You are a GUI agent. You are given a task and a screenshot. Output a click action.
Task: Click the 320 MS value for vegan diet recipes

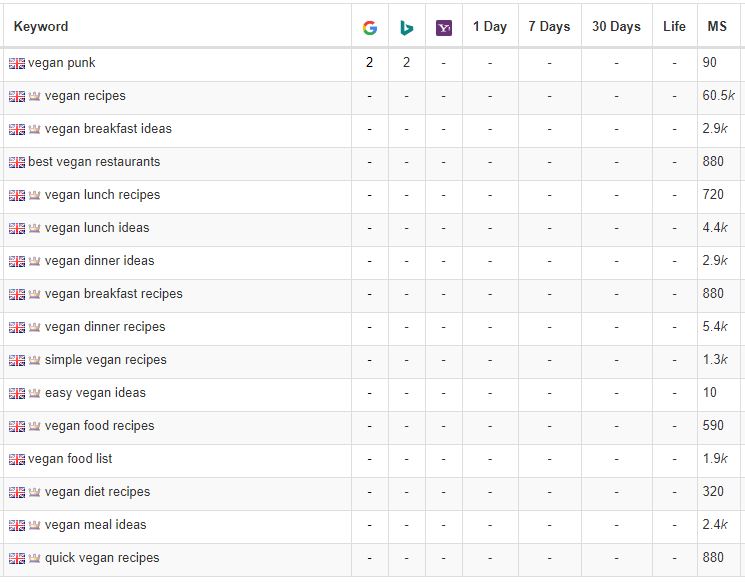point(713,492)
